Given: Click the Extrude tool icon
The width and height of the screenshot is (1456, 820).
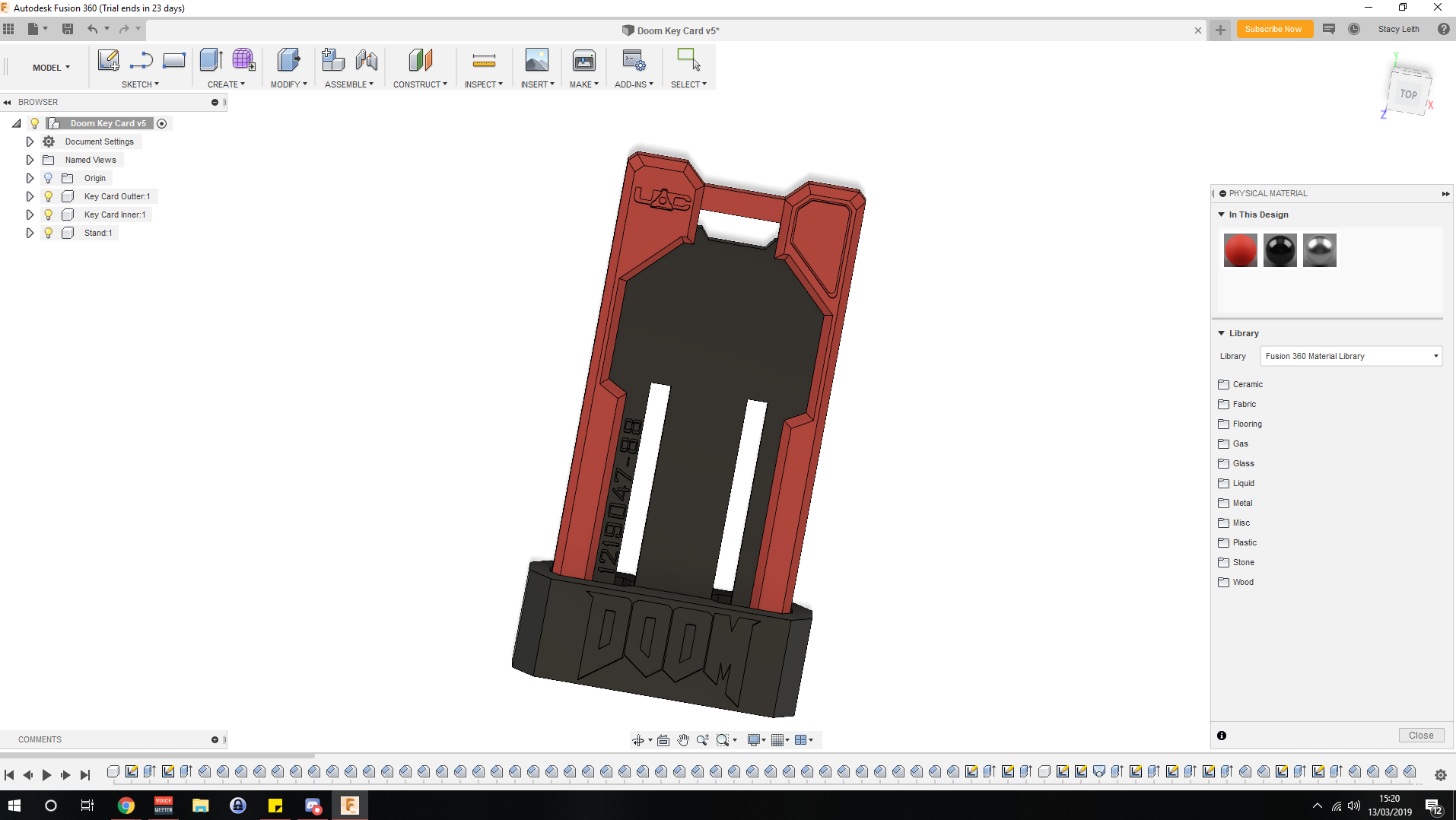Looking at the screenshot, I should tap(211, 60).
